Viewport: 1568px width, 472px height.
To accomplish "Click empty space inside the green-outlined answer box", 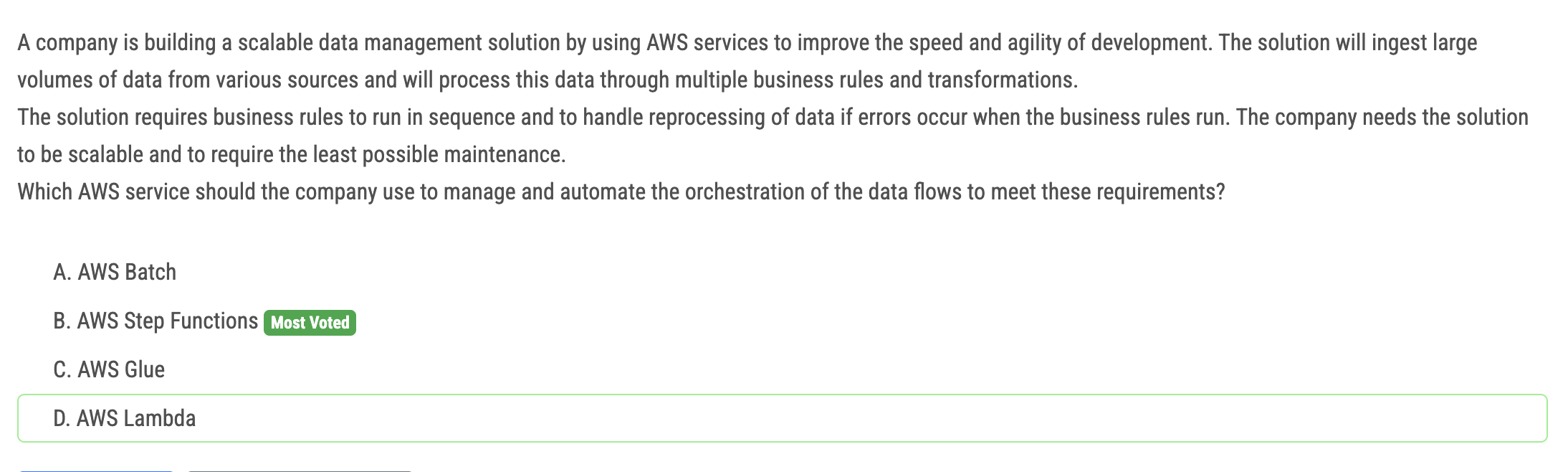I will 860,418.
